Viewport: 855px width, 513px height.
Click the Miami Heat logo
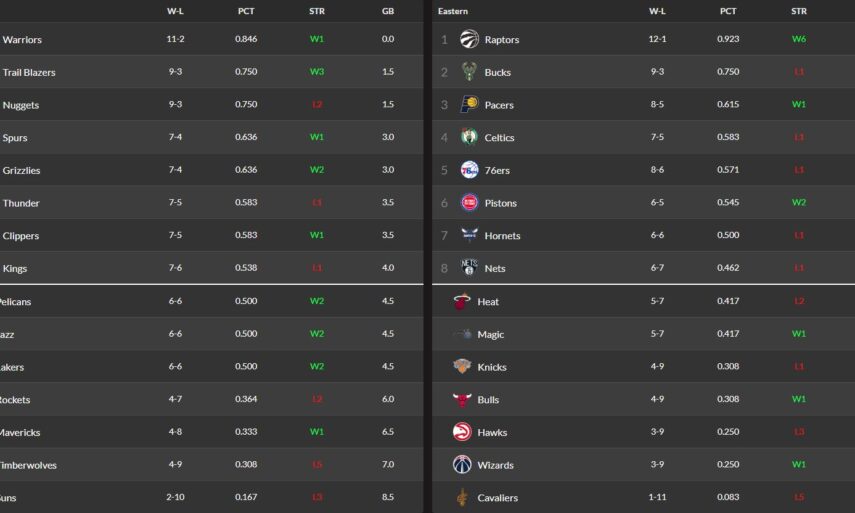[462, 301]
